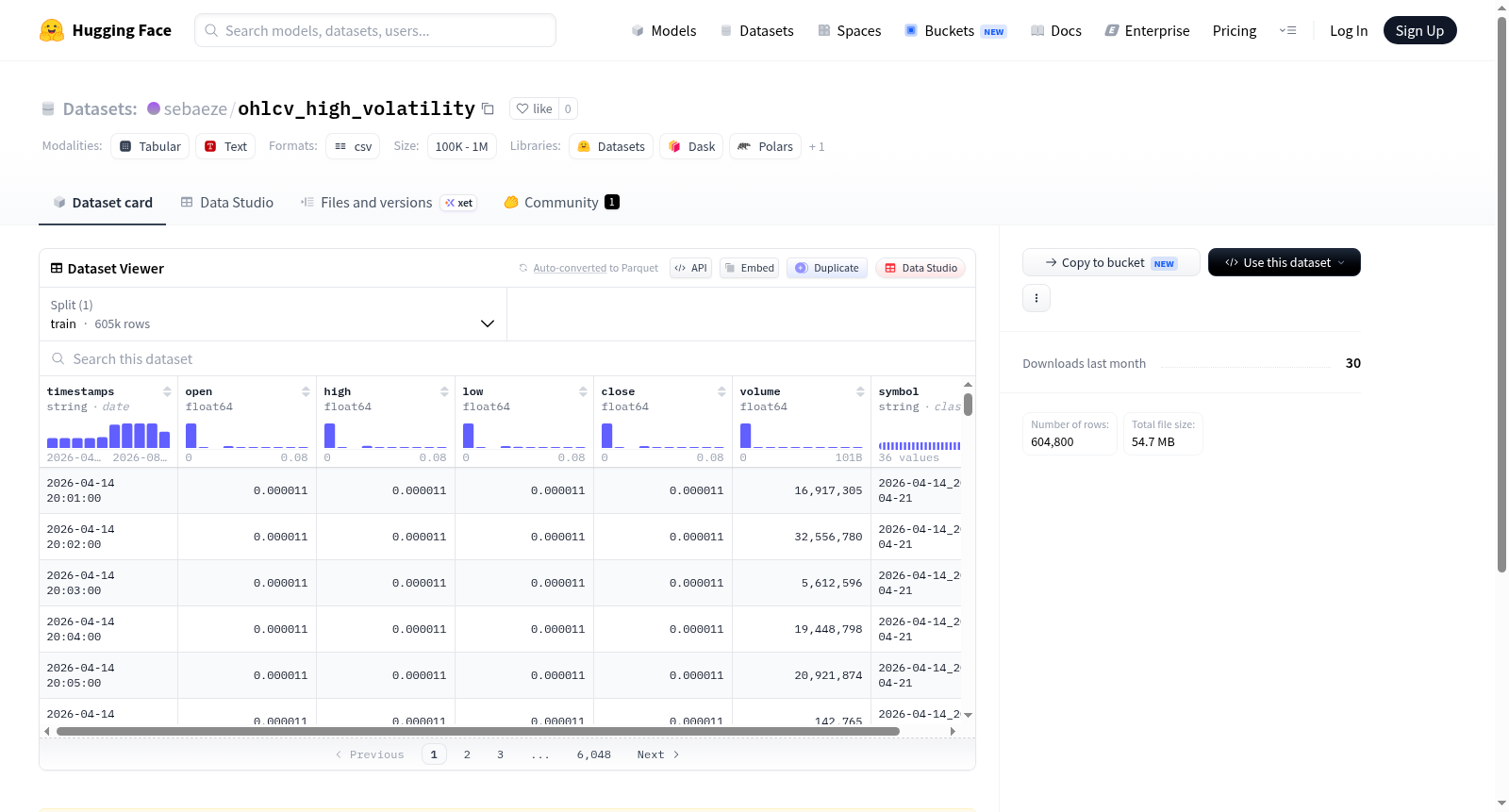
Task: Open the Dataset card tab
Action: [x=103, y=203]
